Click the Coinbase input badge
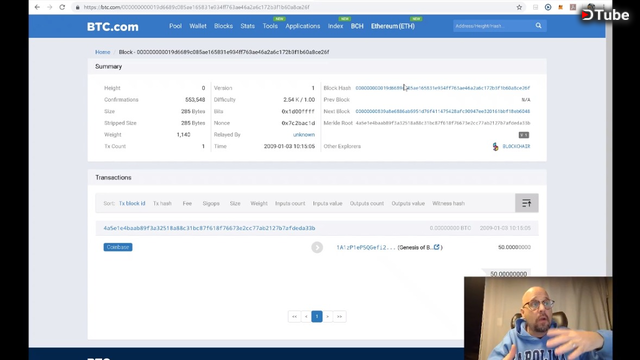This screenshot has width=640, height=360. (x=118, y=247)
